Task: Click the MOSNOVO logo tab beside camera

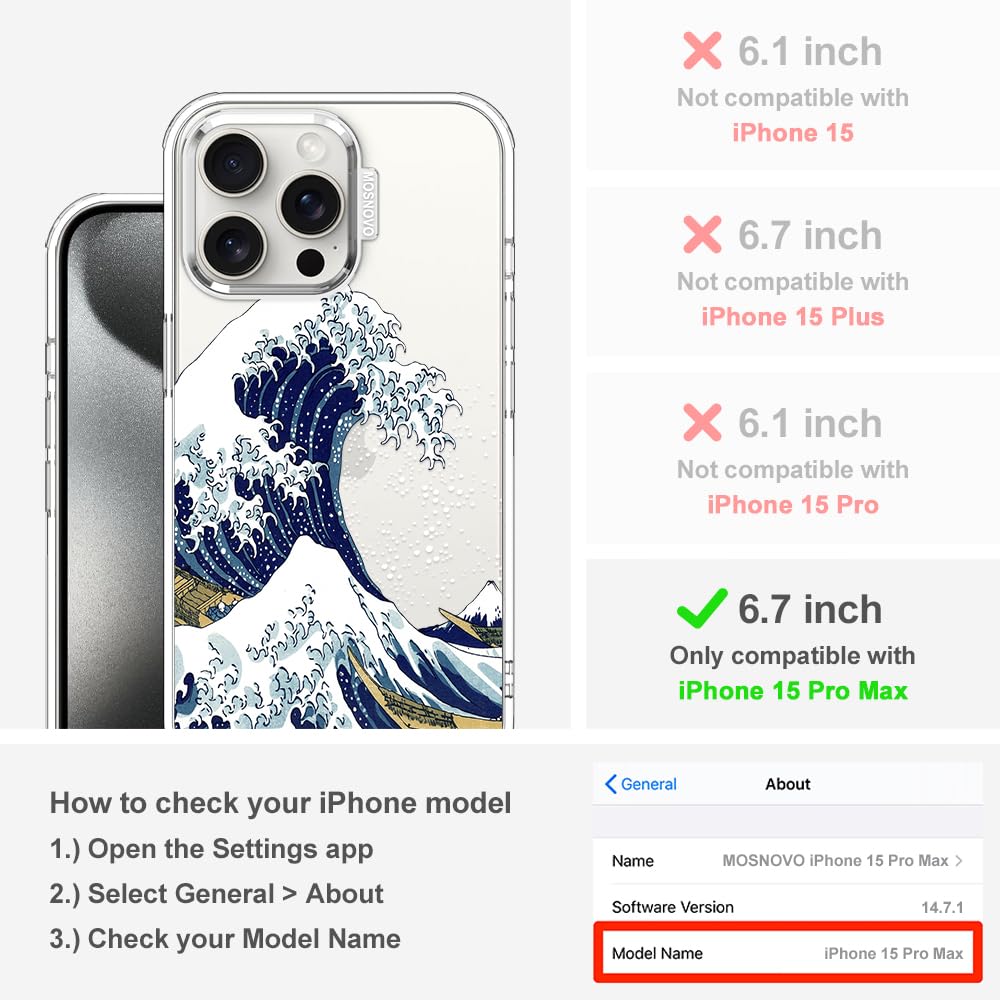Action: point(368,203)
